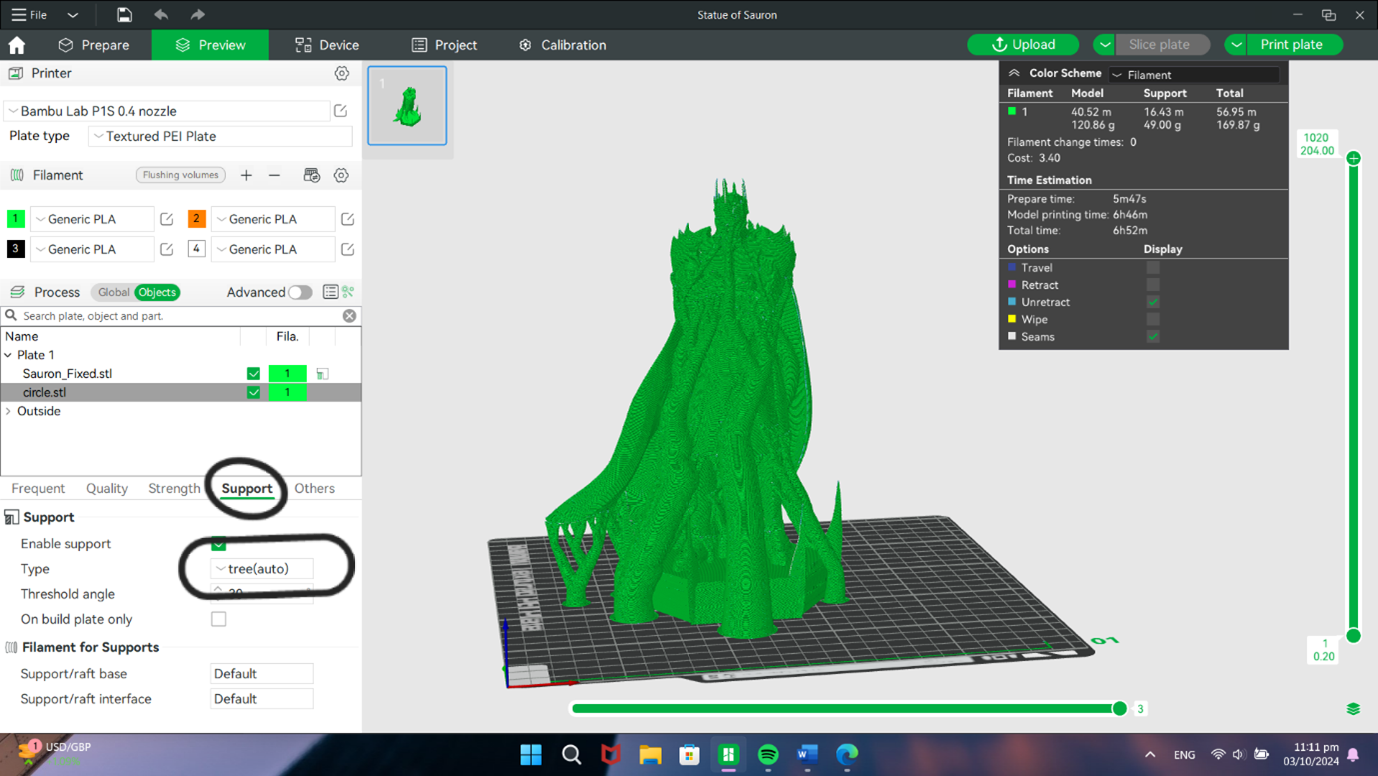The width and height of the screenshot is (1378, 776).
Task: Open the Strength settings tab
Action: pos(174,489)
